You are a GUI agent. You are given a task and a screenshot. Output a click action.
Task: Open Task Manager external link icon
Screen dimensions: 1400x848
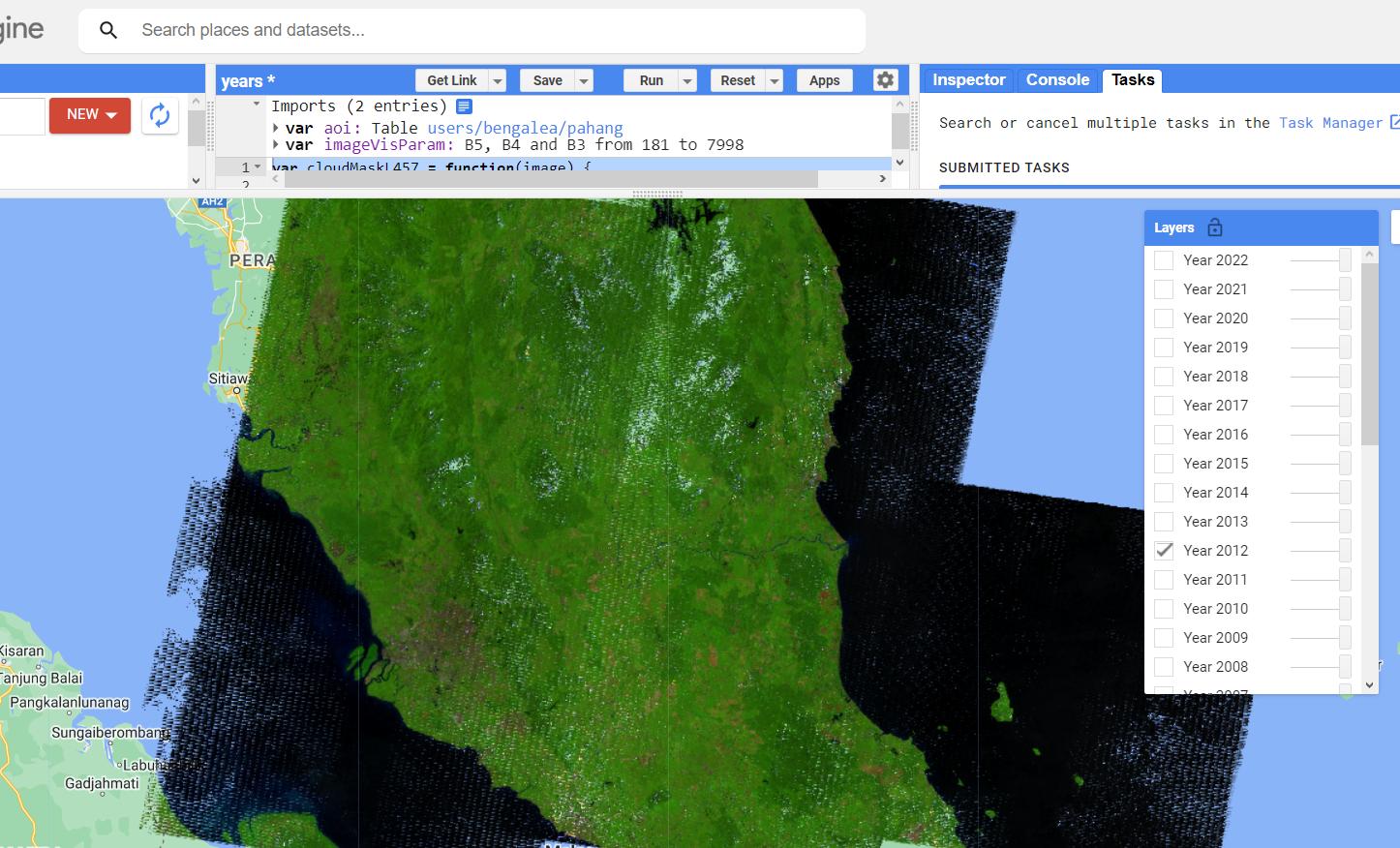(x=1394, y=122)
